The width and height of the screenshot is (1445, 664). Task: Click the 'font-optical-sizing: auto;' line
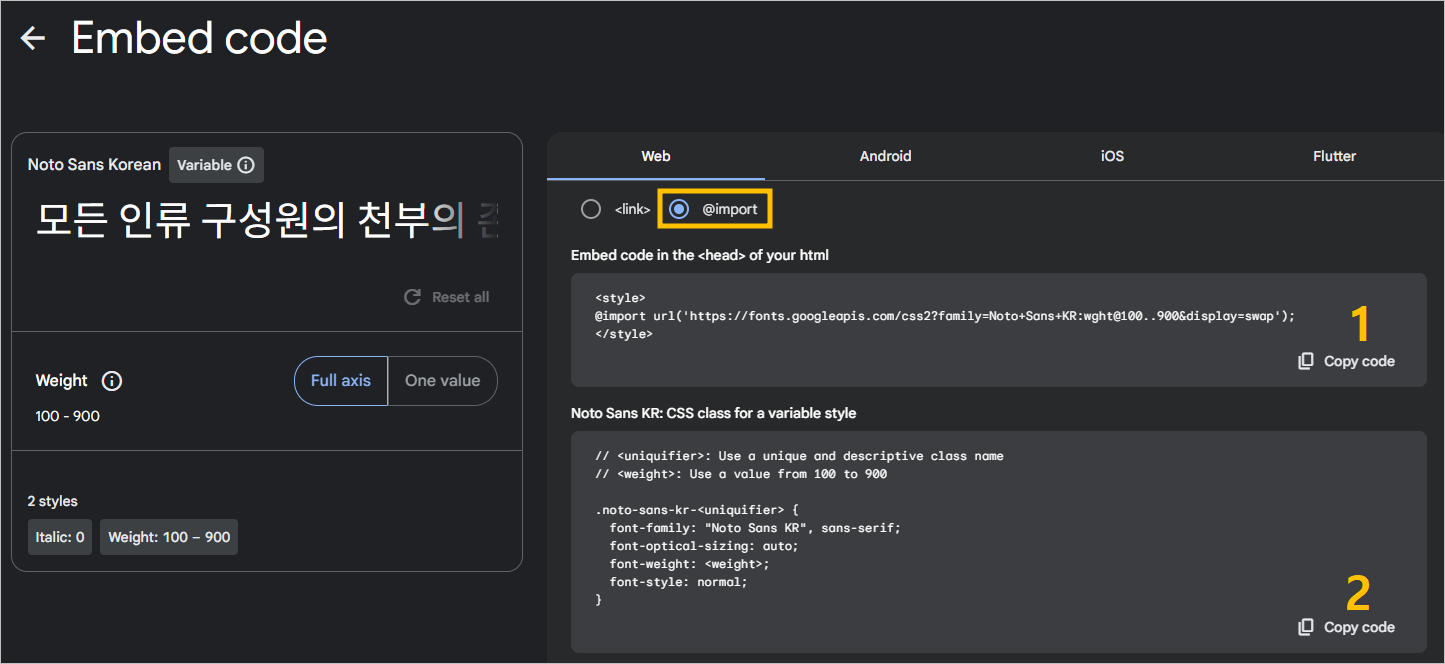tap(704, 546)
